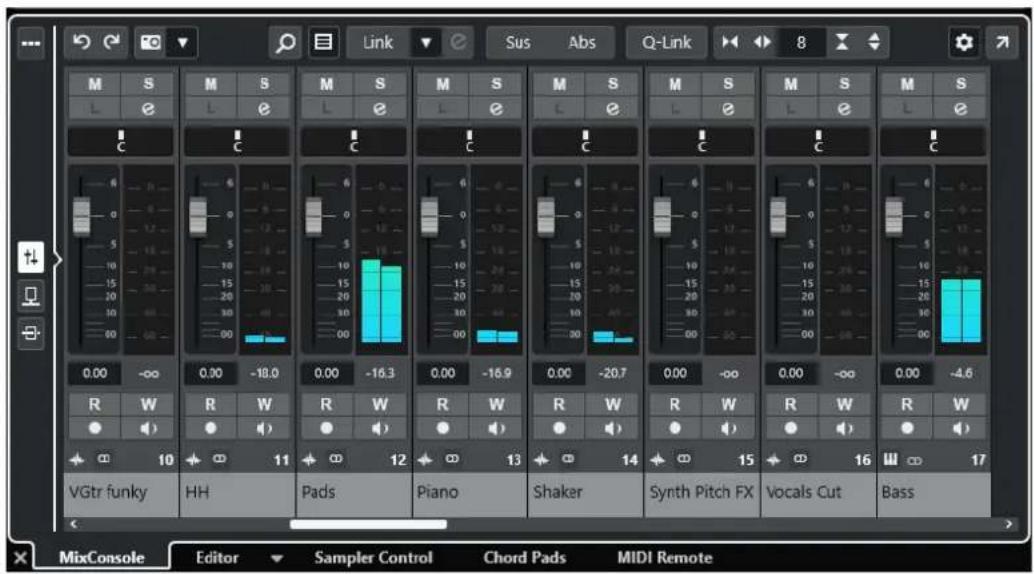Enable Write automation on HH channel
This screenshot has height=574, width=1034.
point(264,404)
